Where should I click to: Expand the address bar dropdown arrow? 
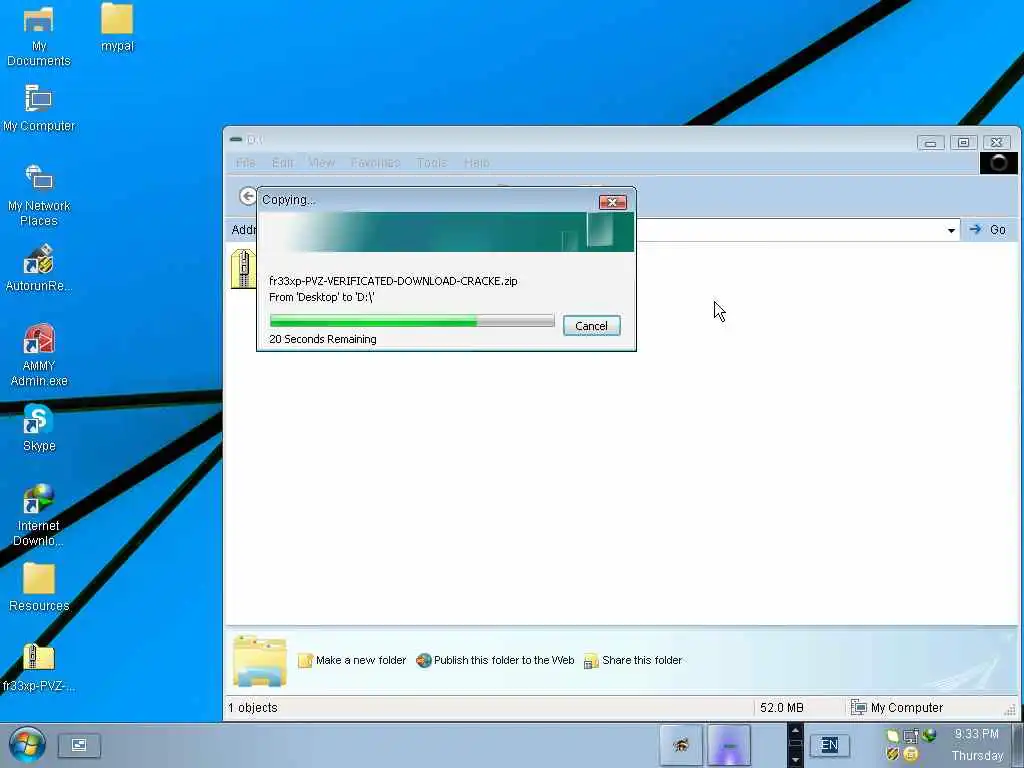coord(952,230)
